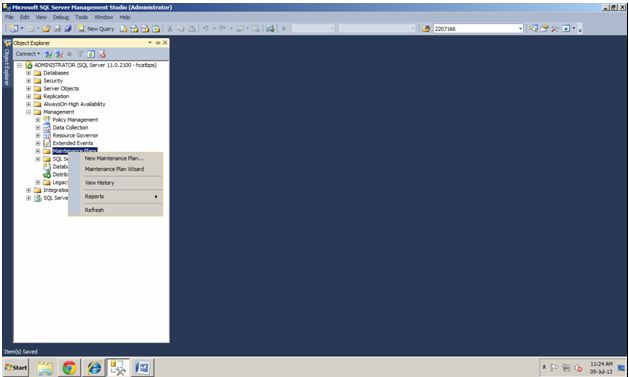Click the Object Explorer vertical side tab

[7, 63]
